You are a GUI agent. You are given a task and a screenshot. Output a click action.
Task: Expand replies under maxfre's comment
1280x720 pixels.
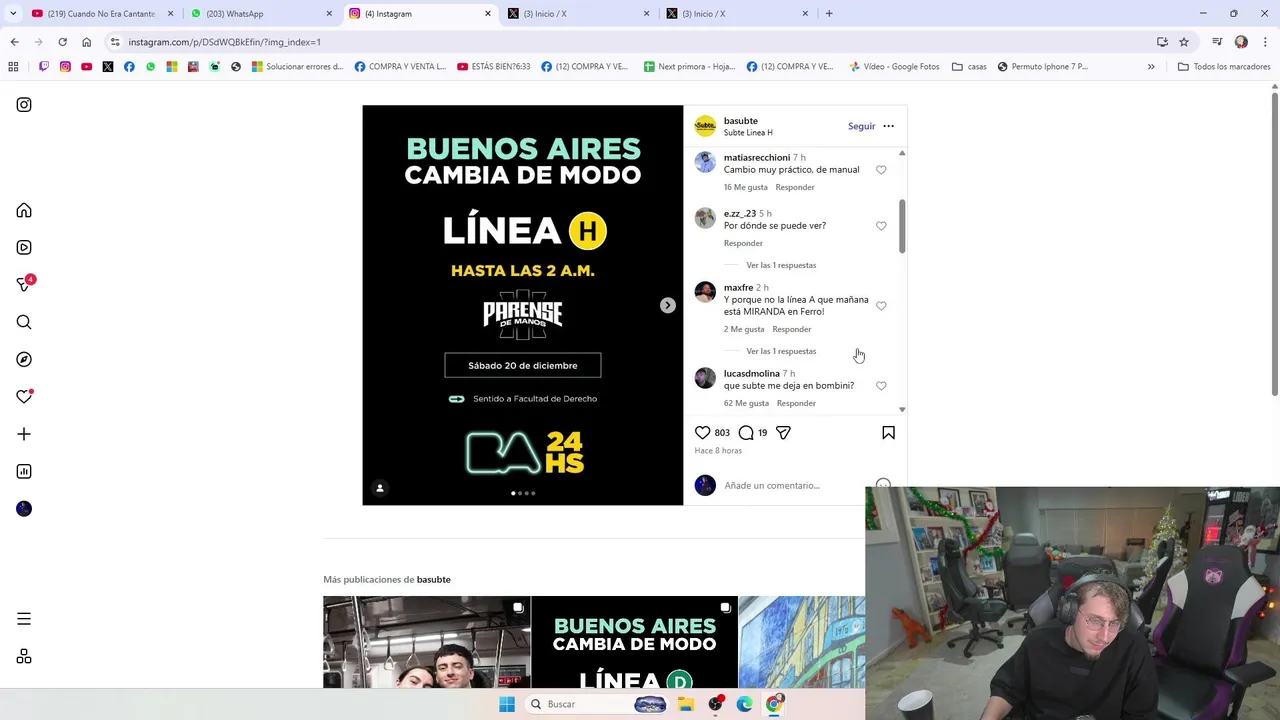coord(781,351)
